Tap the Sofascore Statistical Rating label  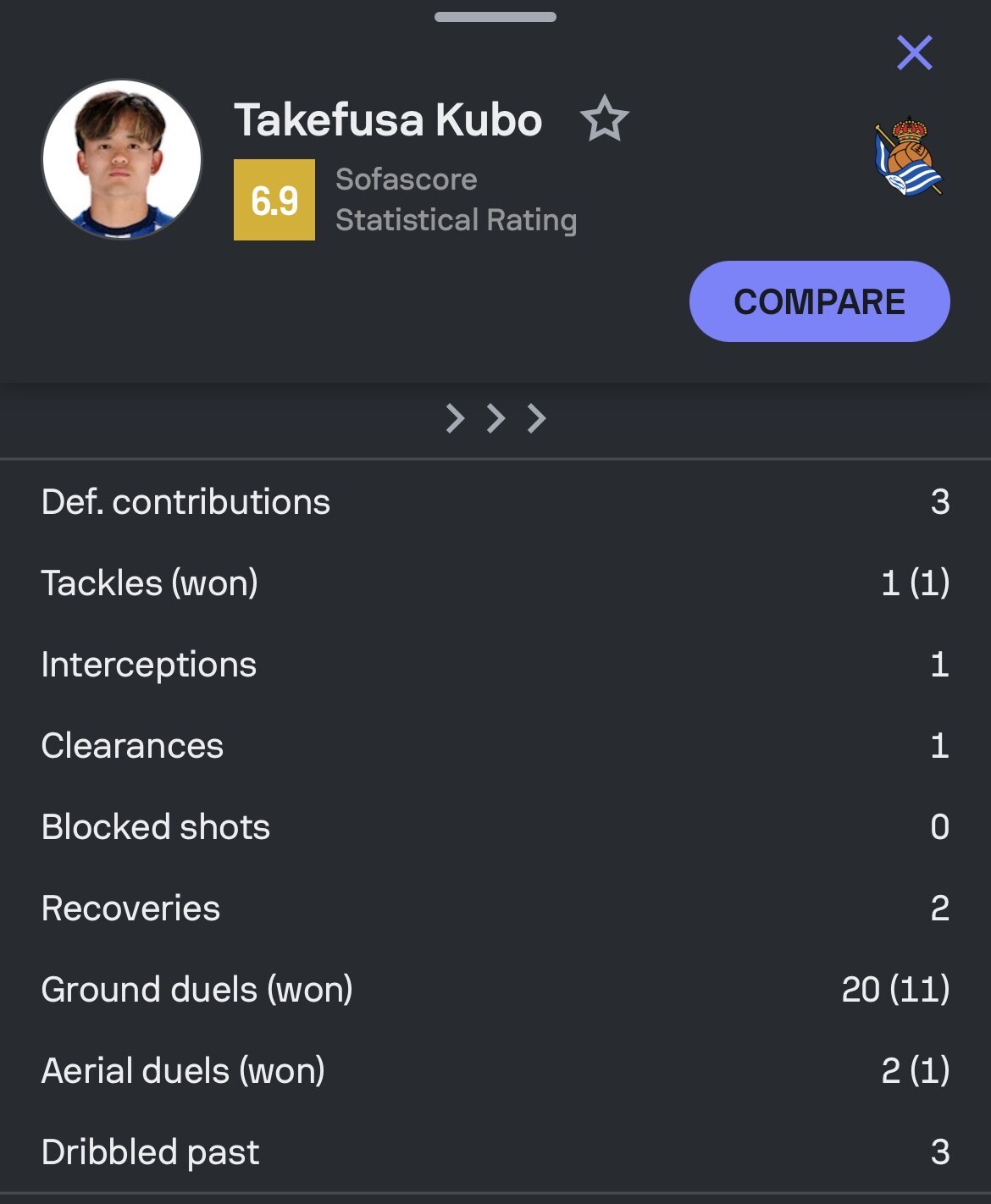(456, 200)
